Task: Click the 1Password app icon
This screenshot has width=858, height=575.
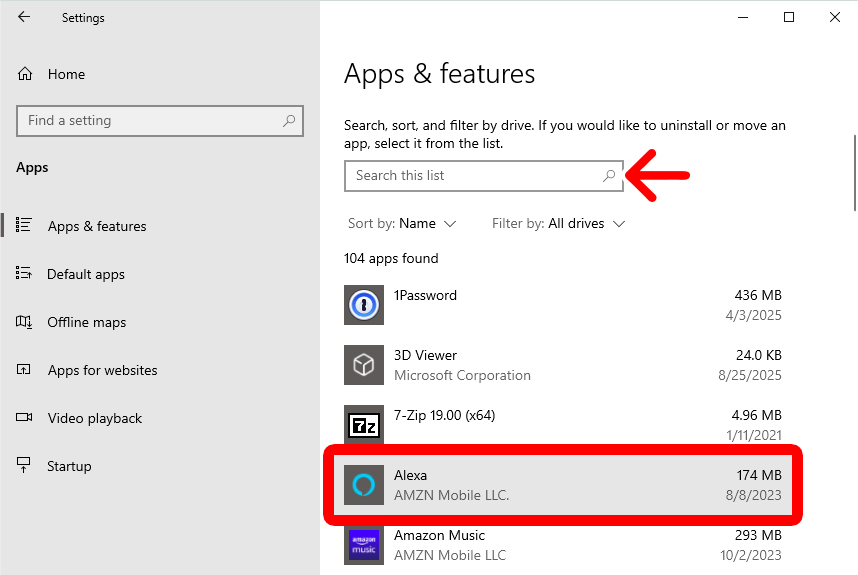Action: [x=364, y=305]
